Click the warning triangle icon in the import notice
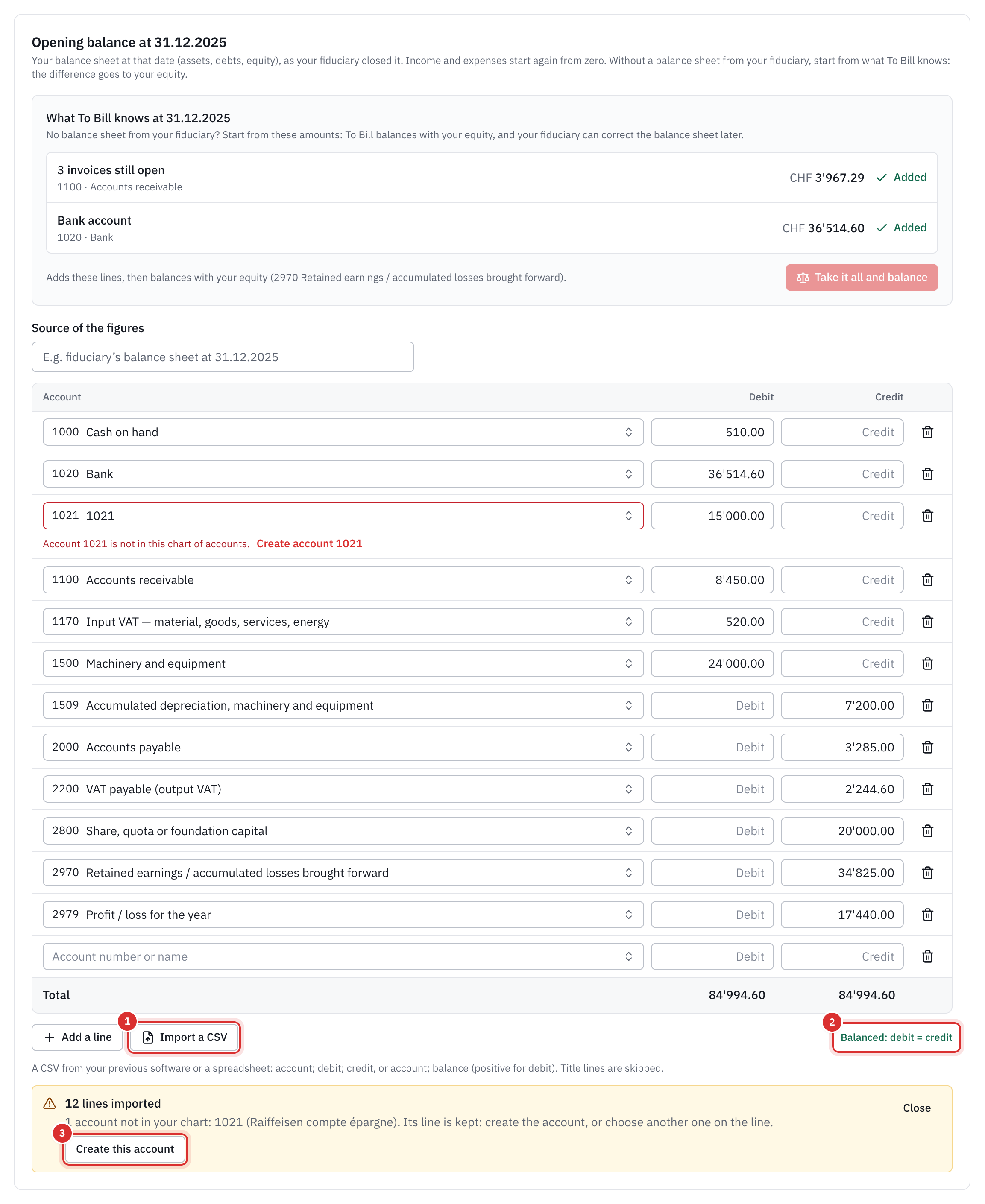This screenshot has width=985, height=1204. tap(50, 1104)
